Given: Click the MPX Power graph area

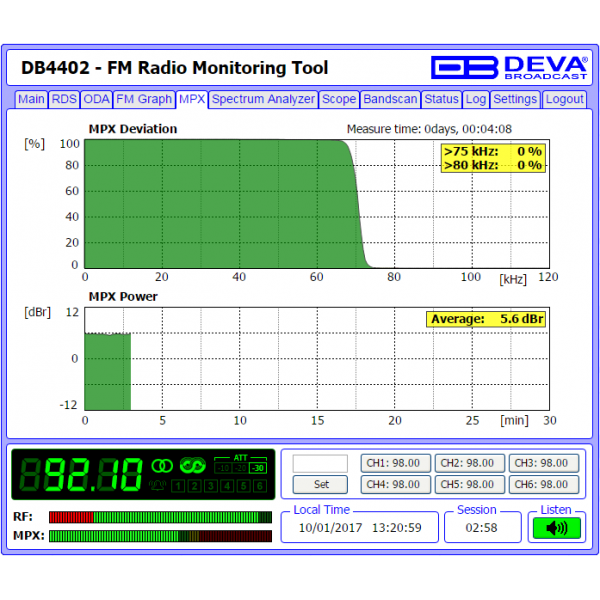Looking at the screenshot, I should coord(317,359).
